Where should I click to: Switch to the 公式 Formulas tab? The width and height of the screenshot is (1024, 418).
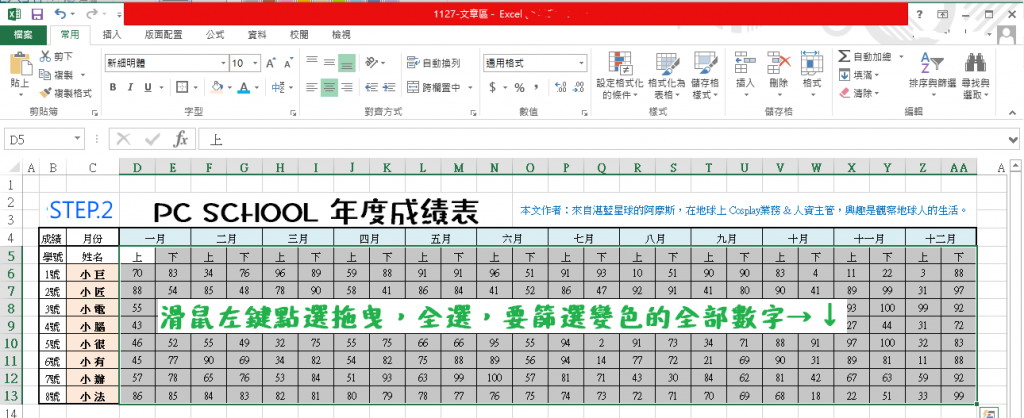pos(215,35)
